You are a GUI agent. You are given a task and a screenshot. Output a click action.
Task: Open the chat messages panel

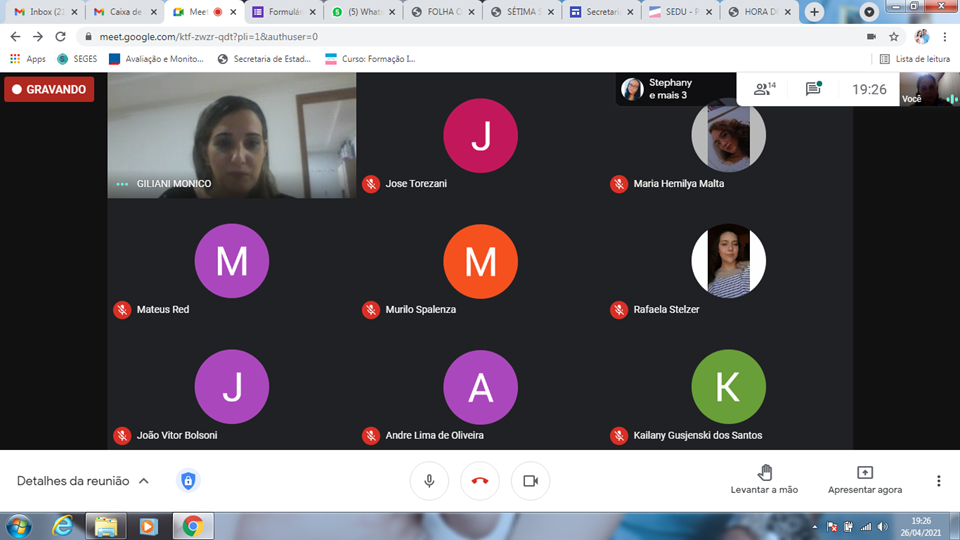point(813,89)
